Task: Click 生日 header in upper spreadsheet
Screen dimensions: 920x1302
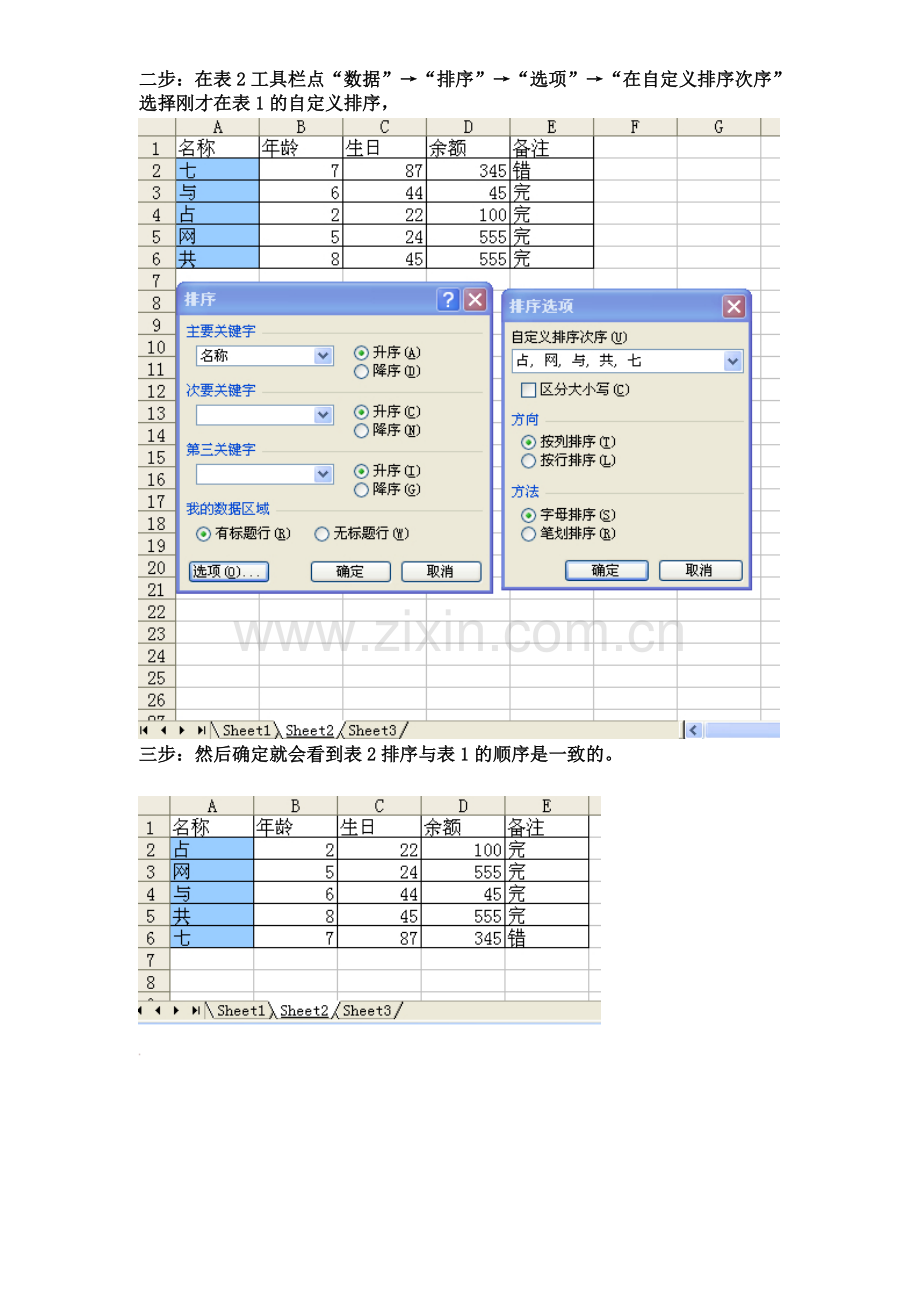Action: click(384, 148)
